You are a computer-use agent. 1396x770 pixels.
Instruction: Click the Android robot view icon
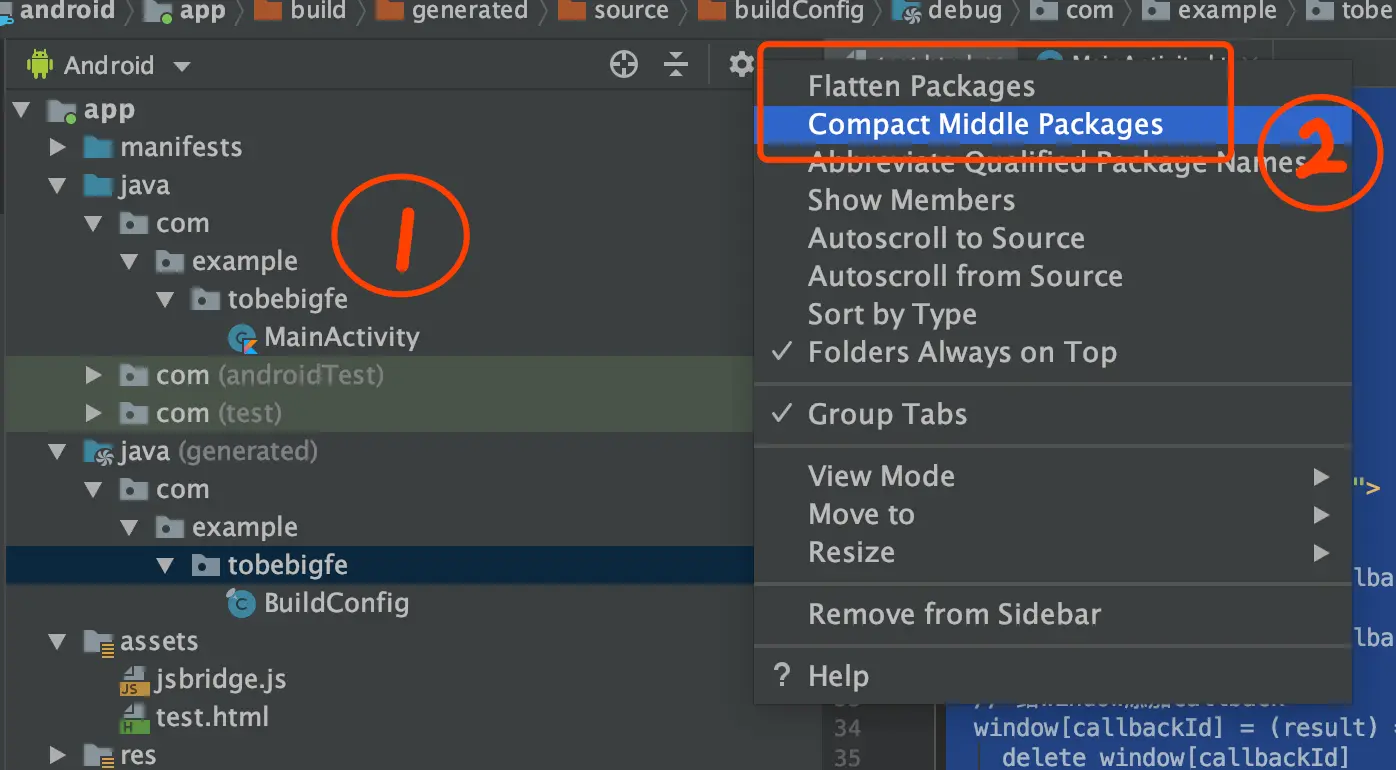(x=40, y=66)
